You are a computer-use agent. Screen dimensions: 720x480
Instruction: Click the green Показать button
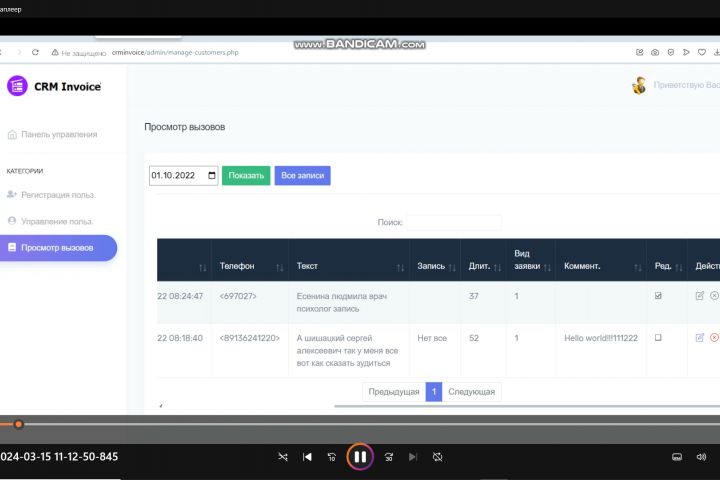(246, 175)
